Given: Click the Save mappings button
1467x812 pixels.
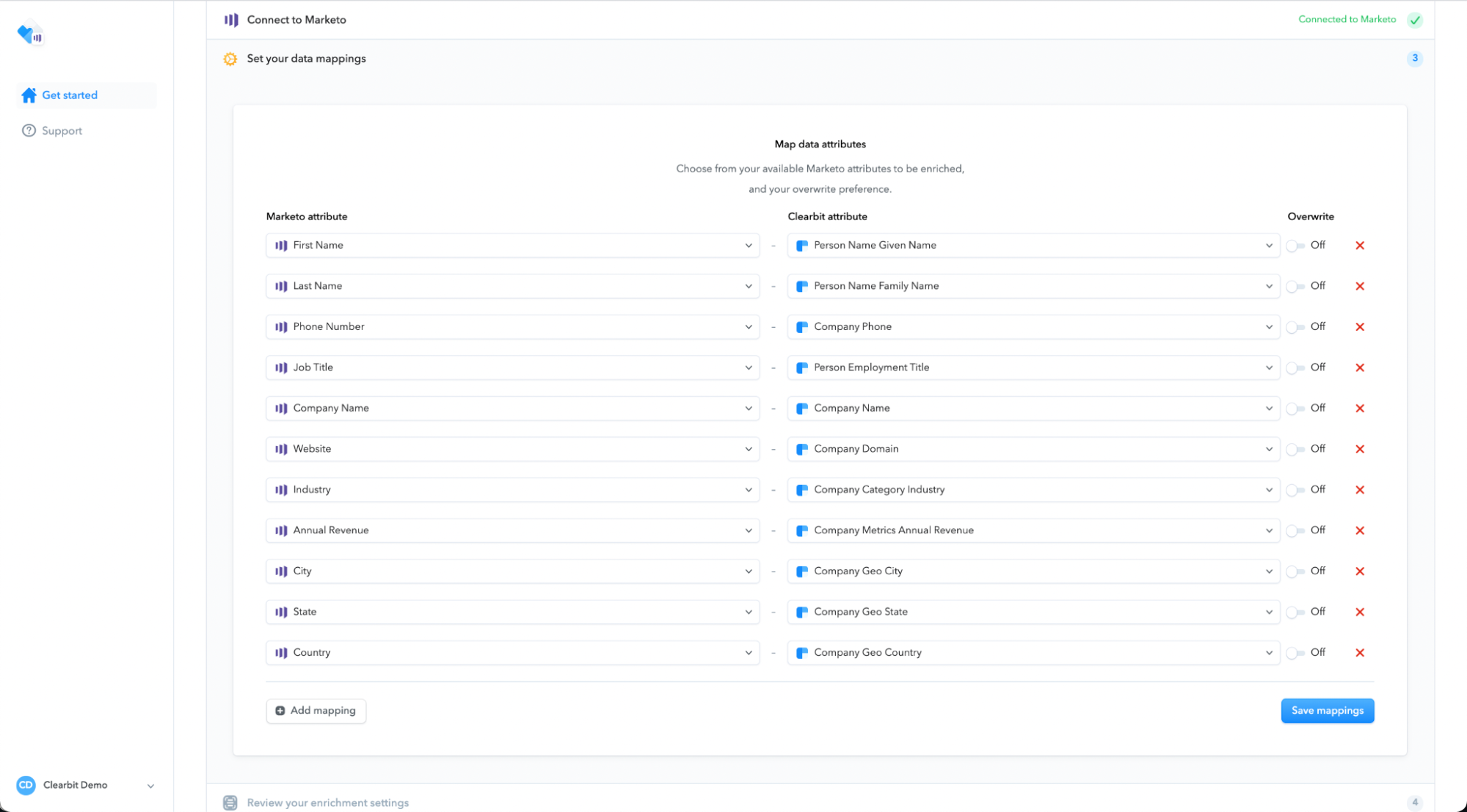Looking at the screenshot, I should 1327,710.
